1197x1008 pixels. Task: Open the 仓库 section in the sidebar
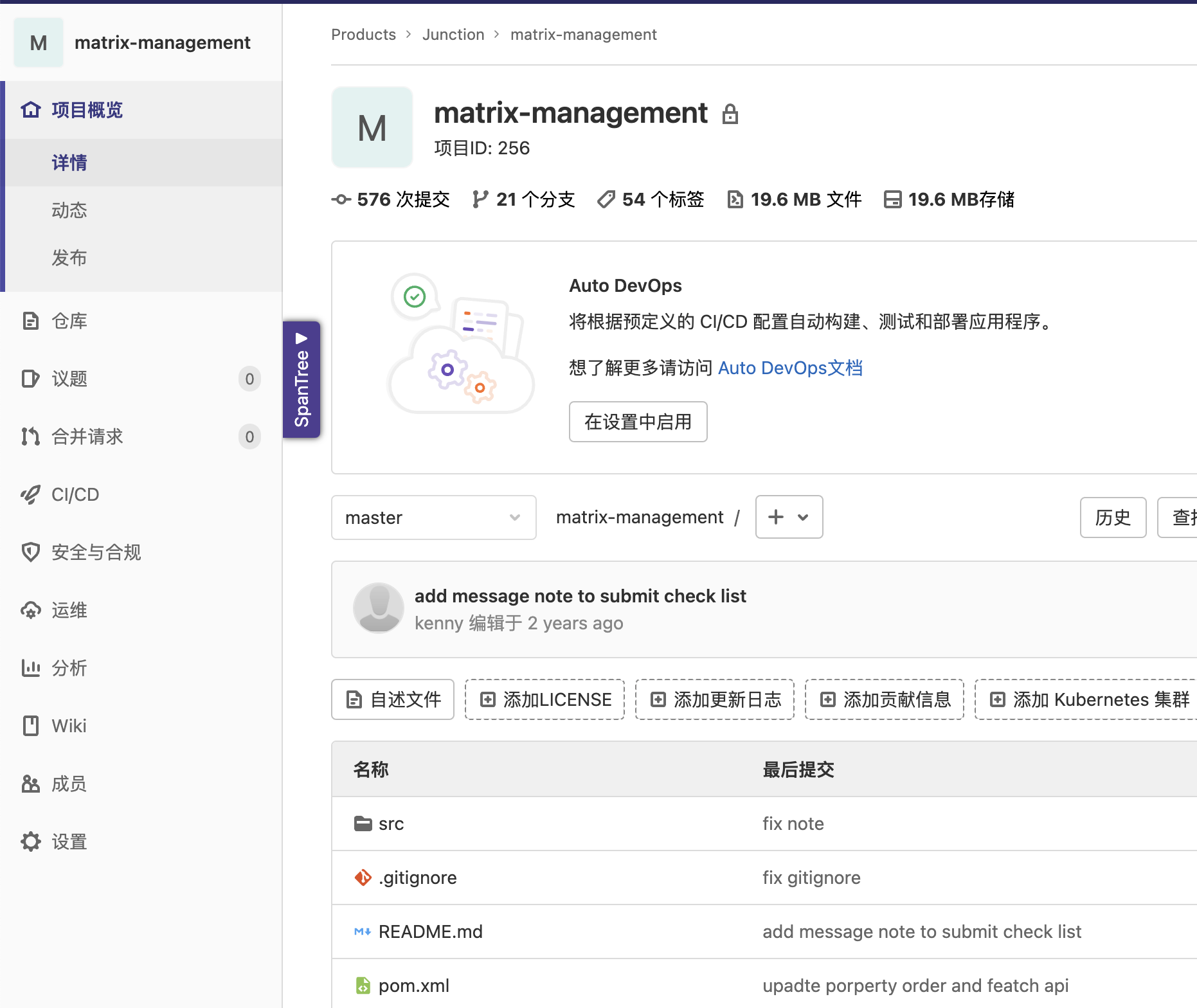tap(68, 321)
